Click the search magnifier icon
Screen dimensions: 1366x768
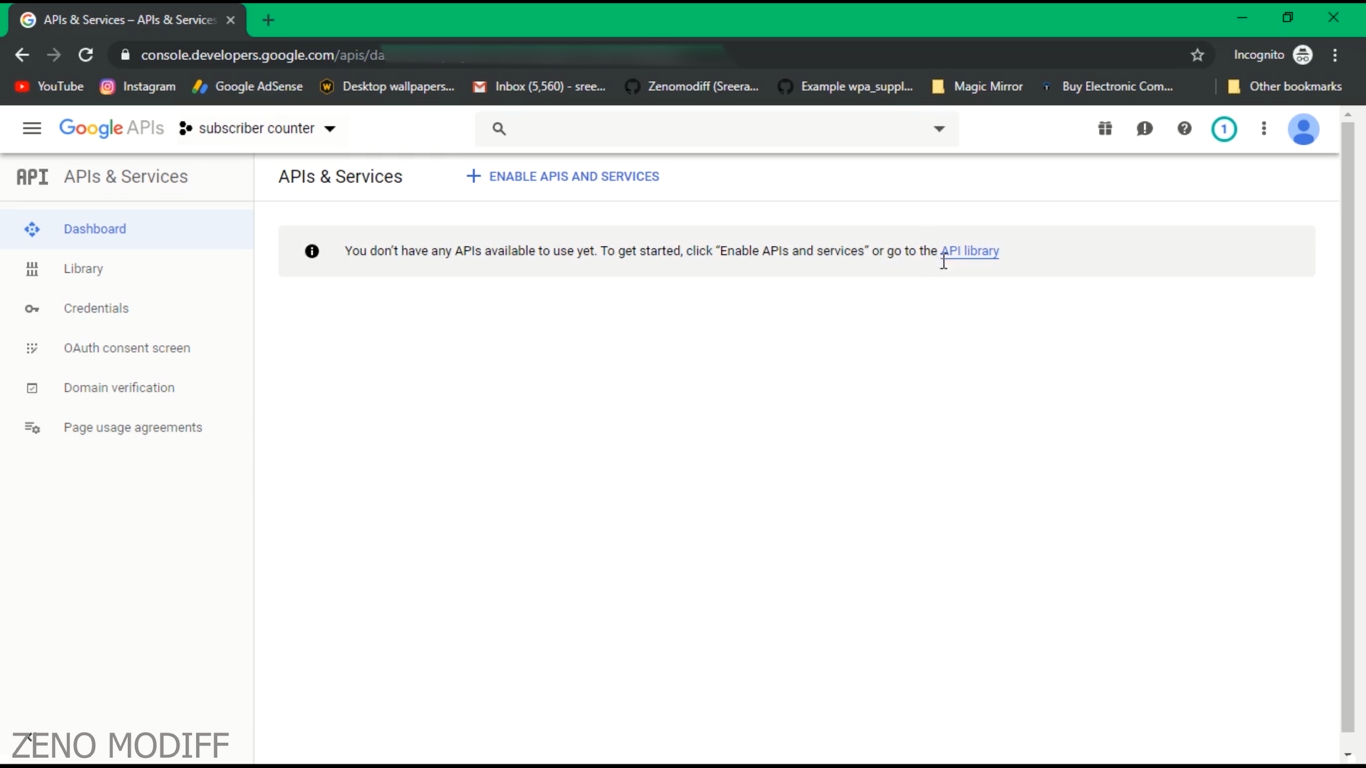[499, 129]
